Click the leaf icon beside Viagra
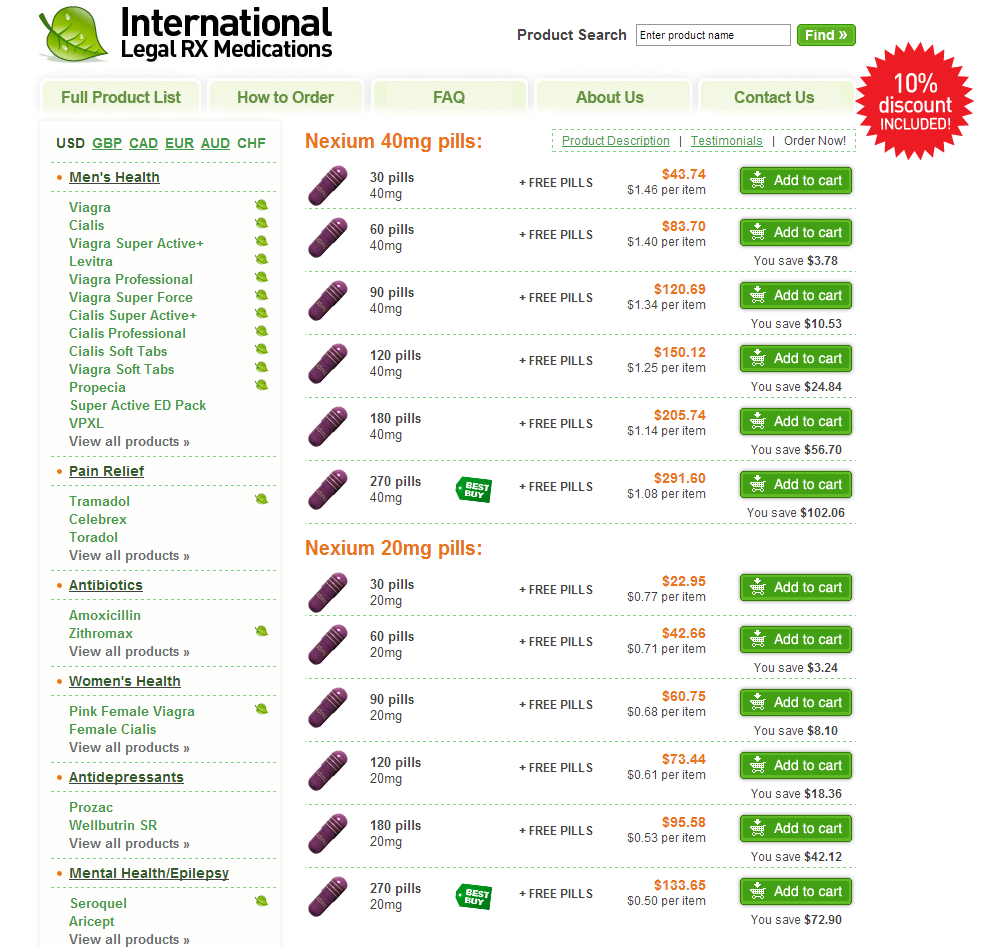 tap(262, 205)
